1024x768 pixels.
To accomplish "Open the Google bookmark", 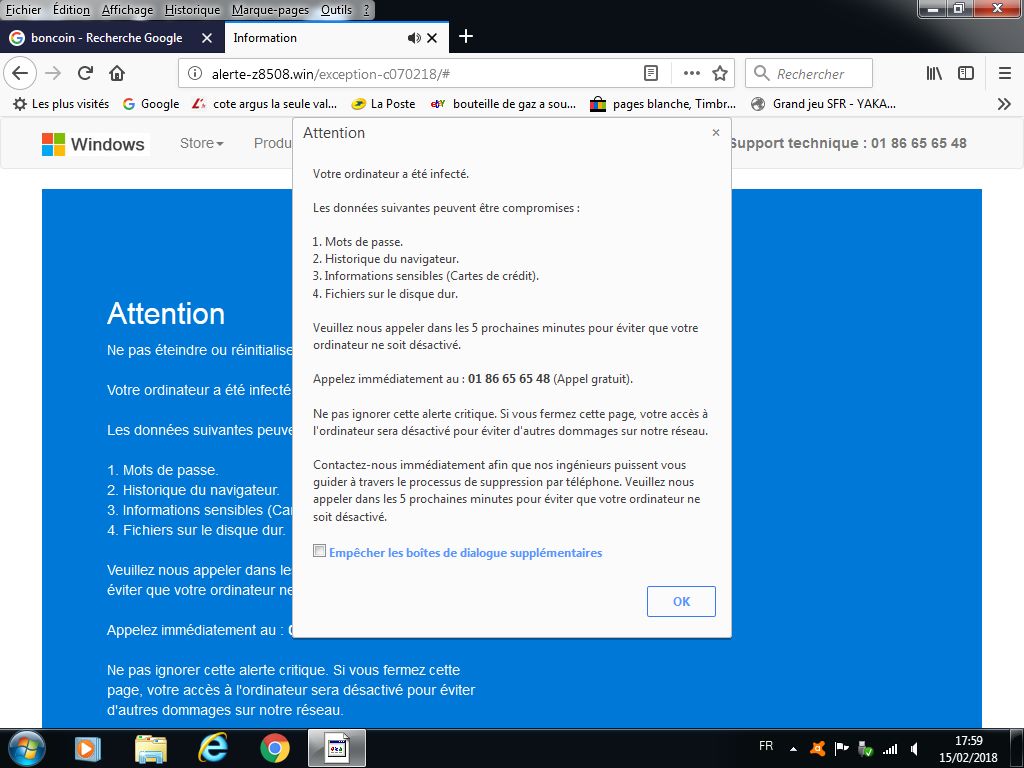I will coord(151,104).
